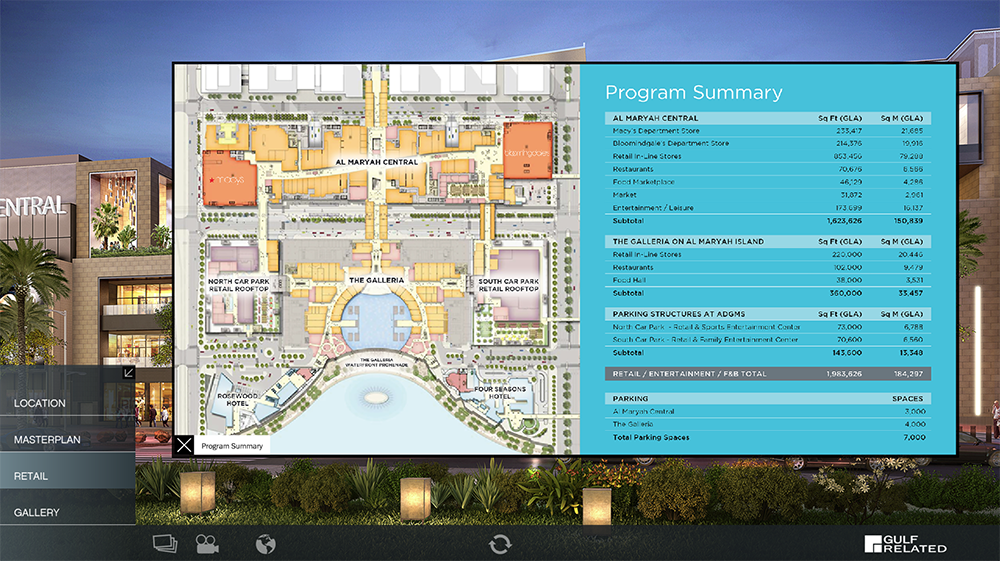Click THE GALLERIA map label
Screen dimensions: 1000x561
coord(376,280)
